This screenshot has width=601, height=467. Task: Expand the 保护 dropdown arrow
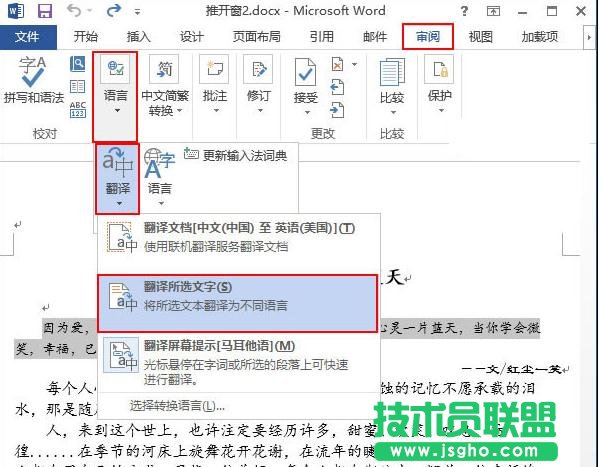[x=441, y=111]
